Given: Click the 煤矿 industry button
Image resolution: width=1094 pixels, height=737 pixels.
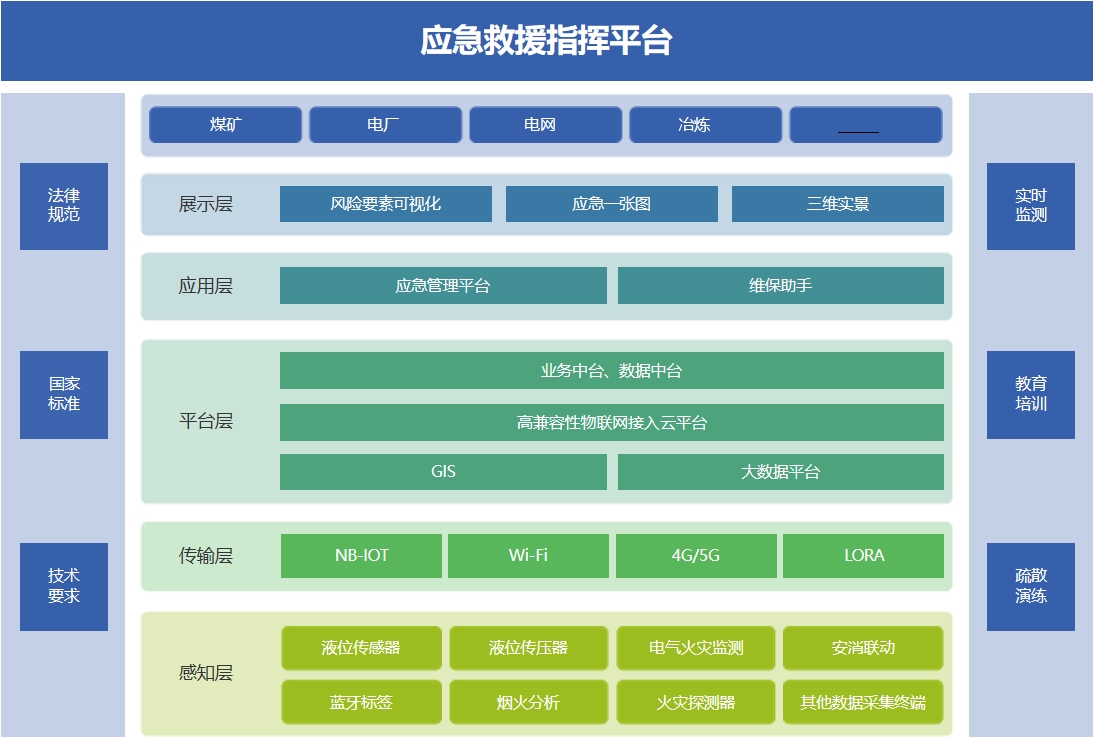Looking at the screenshot, I should pos(225,125).
